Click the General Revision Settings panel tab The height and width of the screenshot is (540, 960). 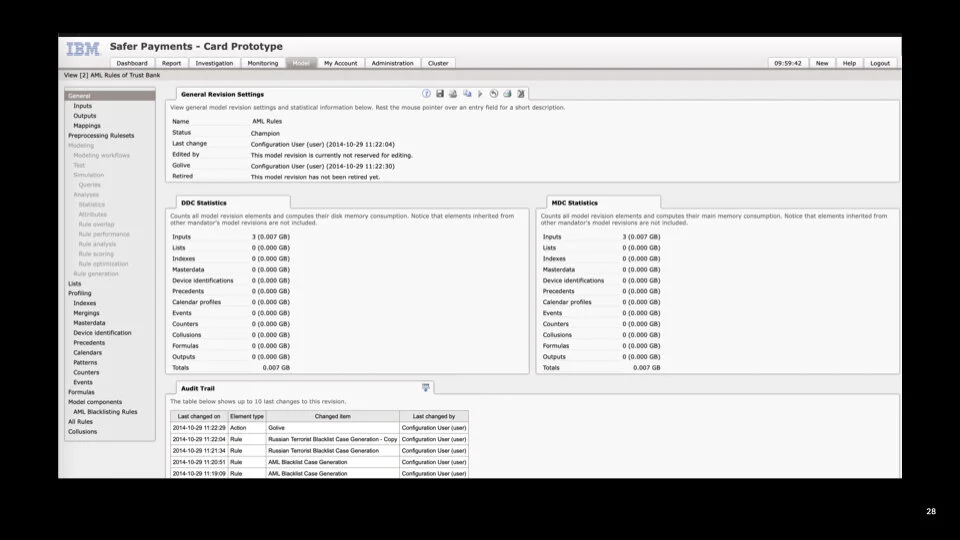click(x=222, y=94)
